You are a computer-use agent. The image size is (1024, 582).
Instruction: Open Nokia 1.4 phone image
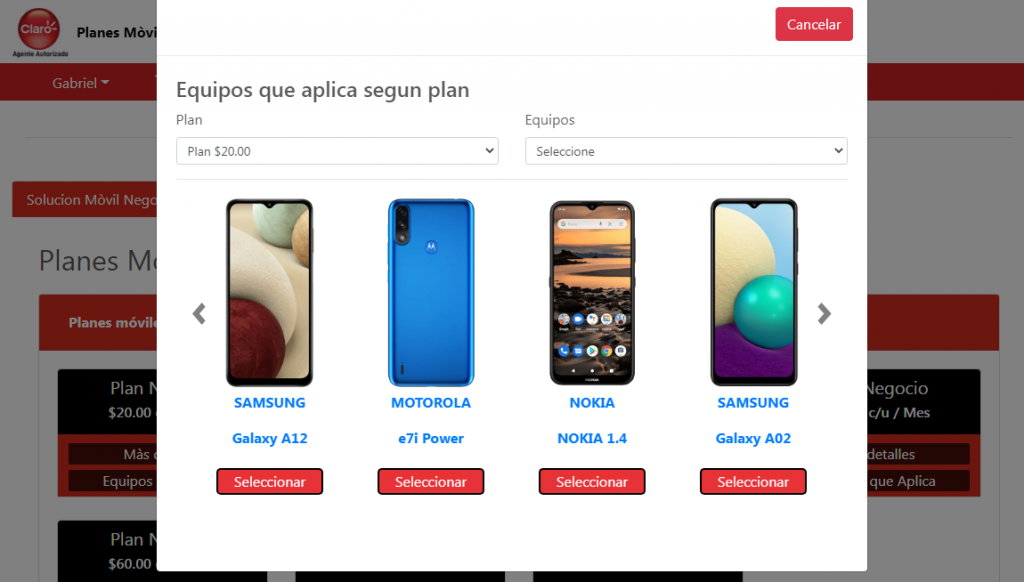(x=592, y=293)
